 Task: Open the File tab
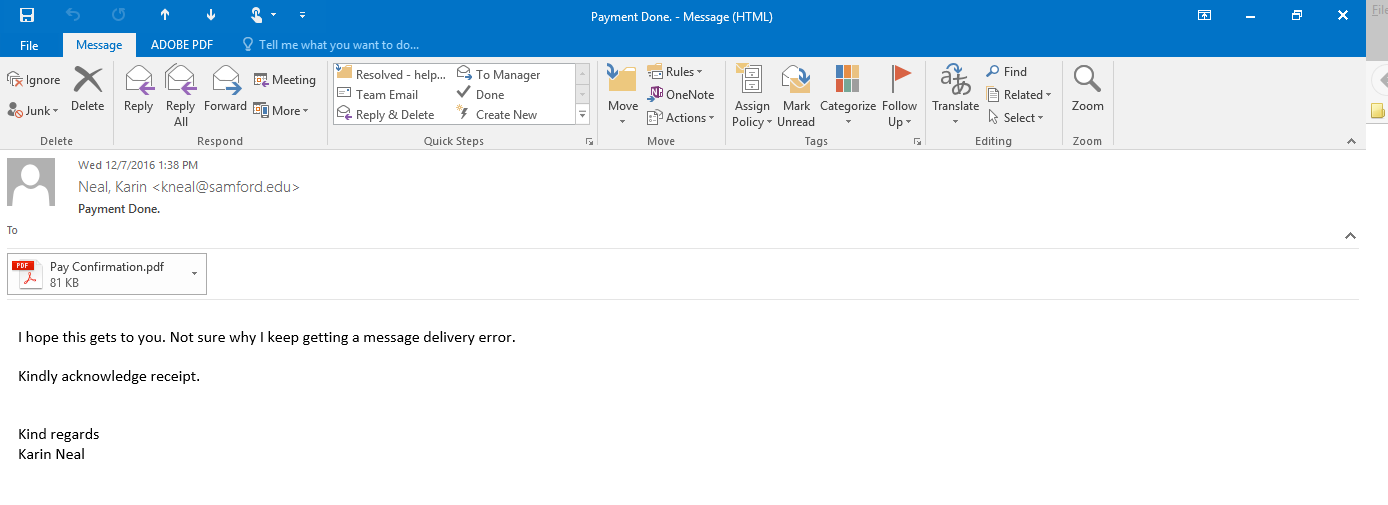[x=29, y=45]
